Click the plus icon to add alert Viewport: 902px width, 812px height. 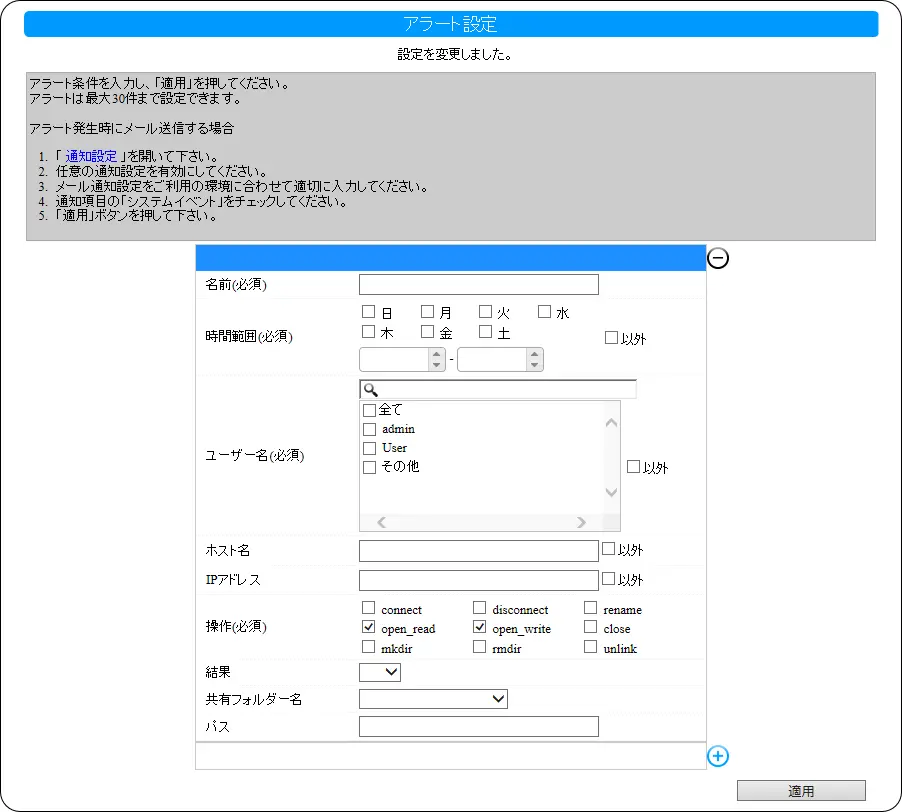click(717, 756)
